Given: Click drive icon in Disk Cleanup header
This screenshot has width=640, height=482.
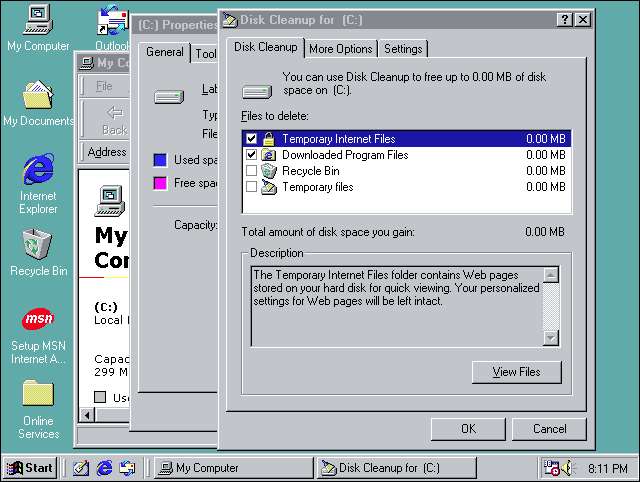Looking at the screenshot, I should pyautogui.click(x=257, y=91).
